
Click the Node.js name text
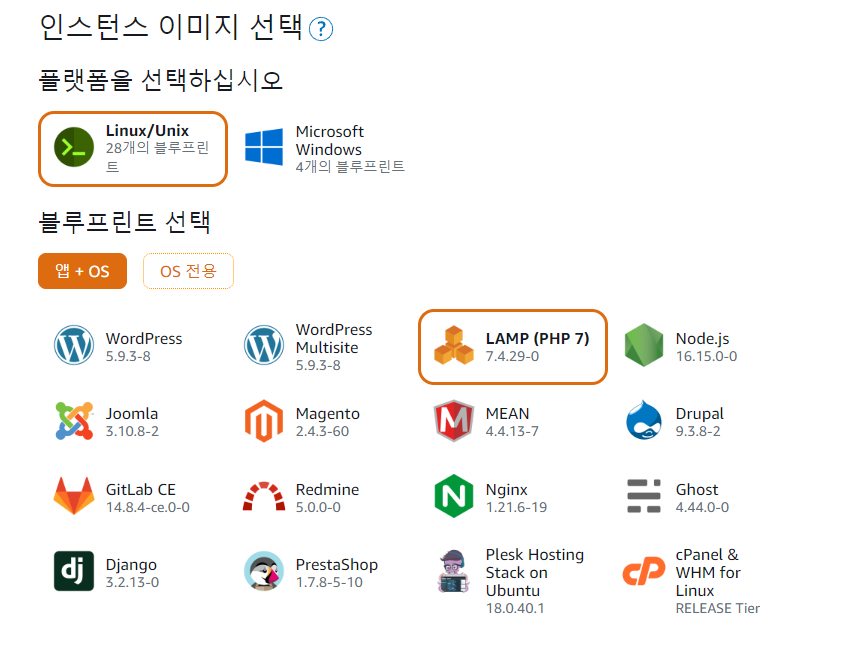click(x=703, y=339)
